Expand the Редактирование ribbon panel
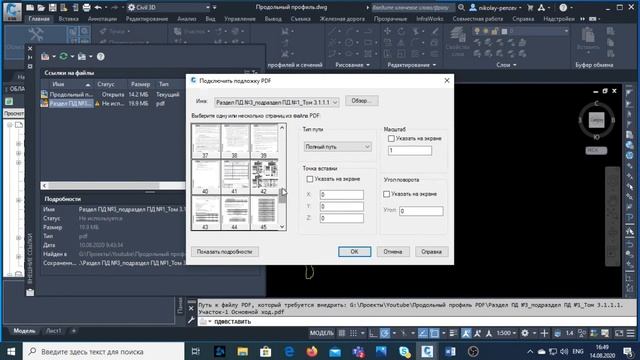Viewport: 640px width, 360px height. click(x=411, y=65)
